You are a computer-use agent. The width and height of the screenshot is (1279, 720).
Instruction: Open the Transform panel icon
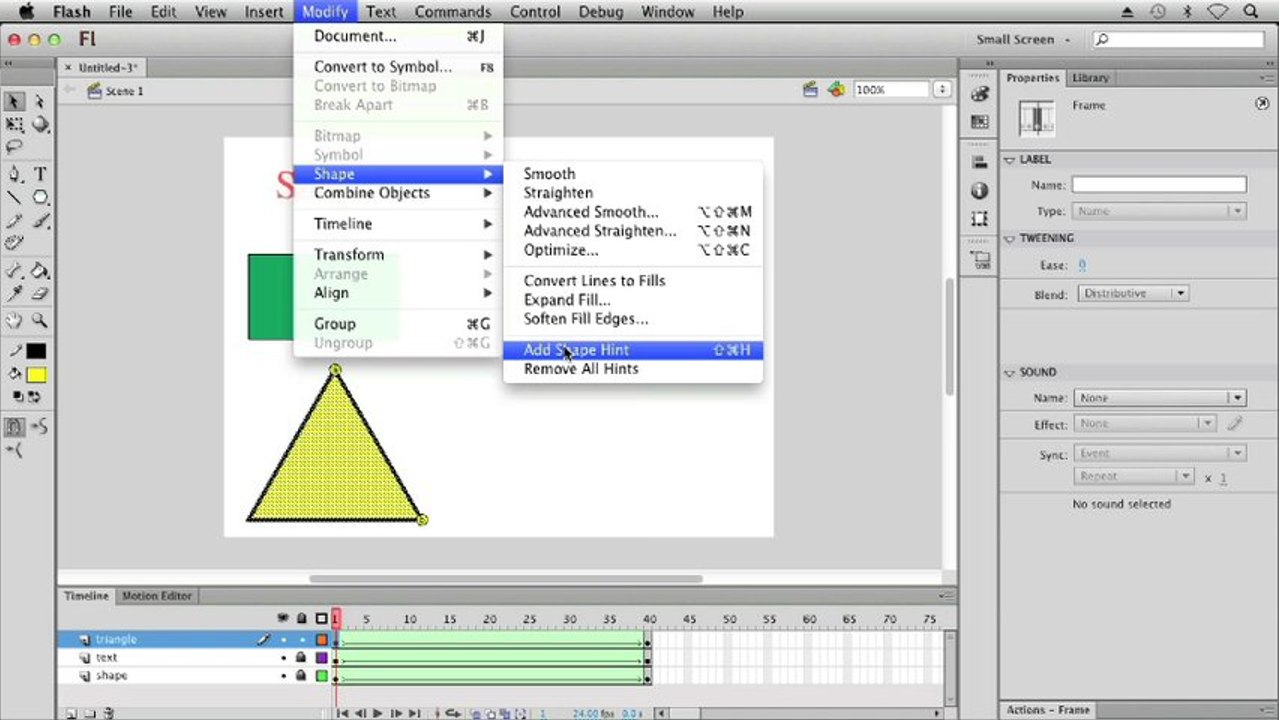coord(980,218)
